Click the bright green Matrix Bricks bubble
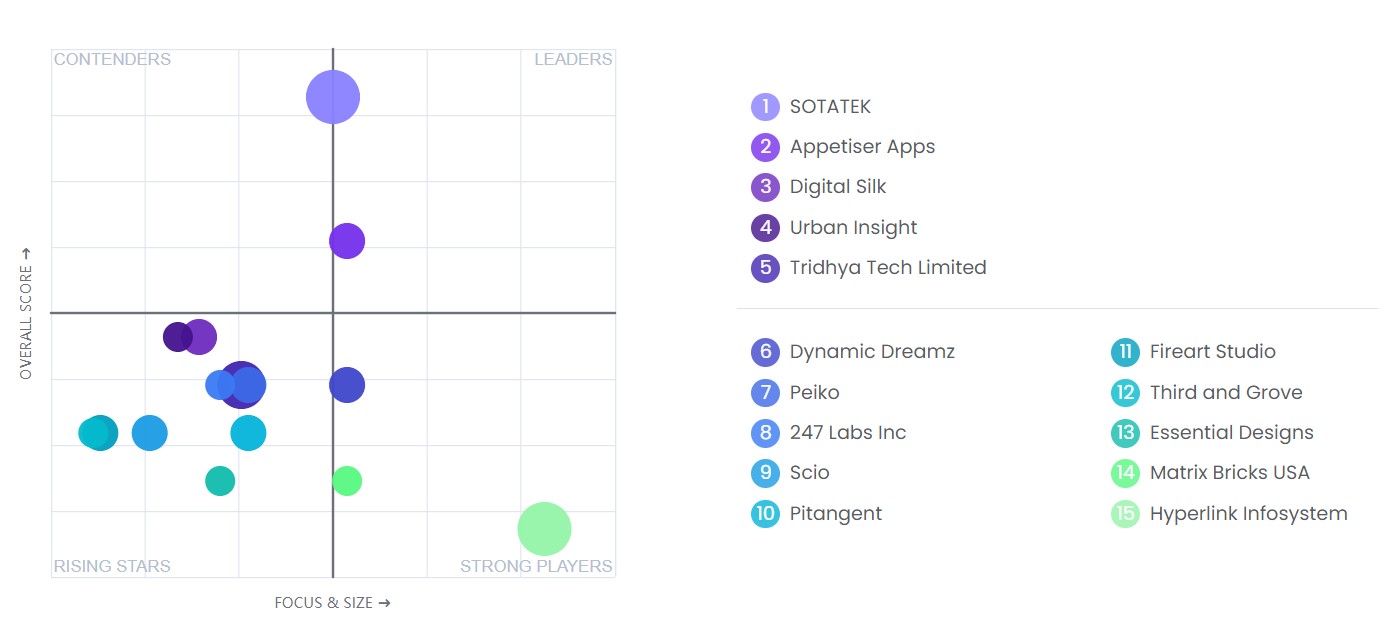1379x631 pixels. (347, 481)
